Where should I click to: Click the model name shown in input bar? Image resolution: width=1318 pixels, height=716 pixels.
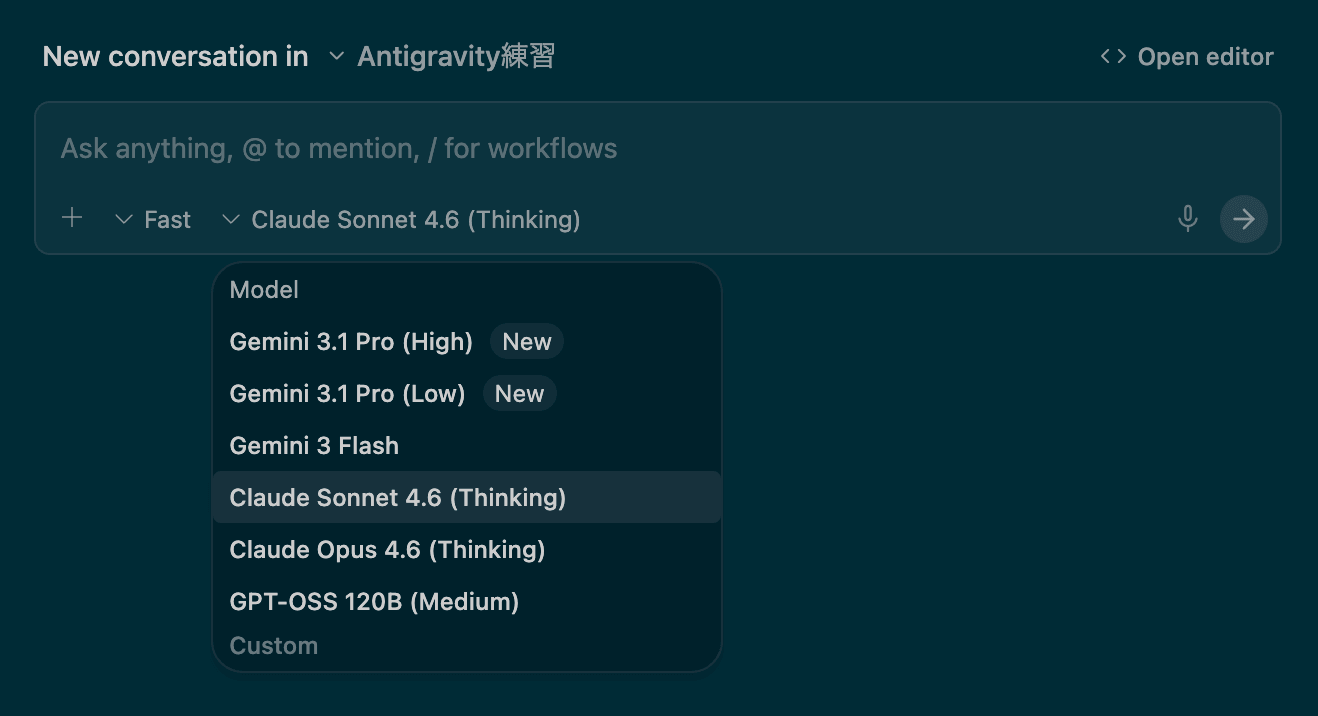coord(415,220)
